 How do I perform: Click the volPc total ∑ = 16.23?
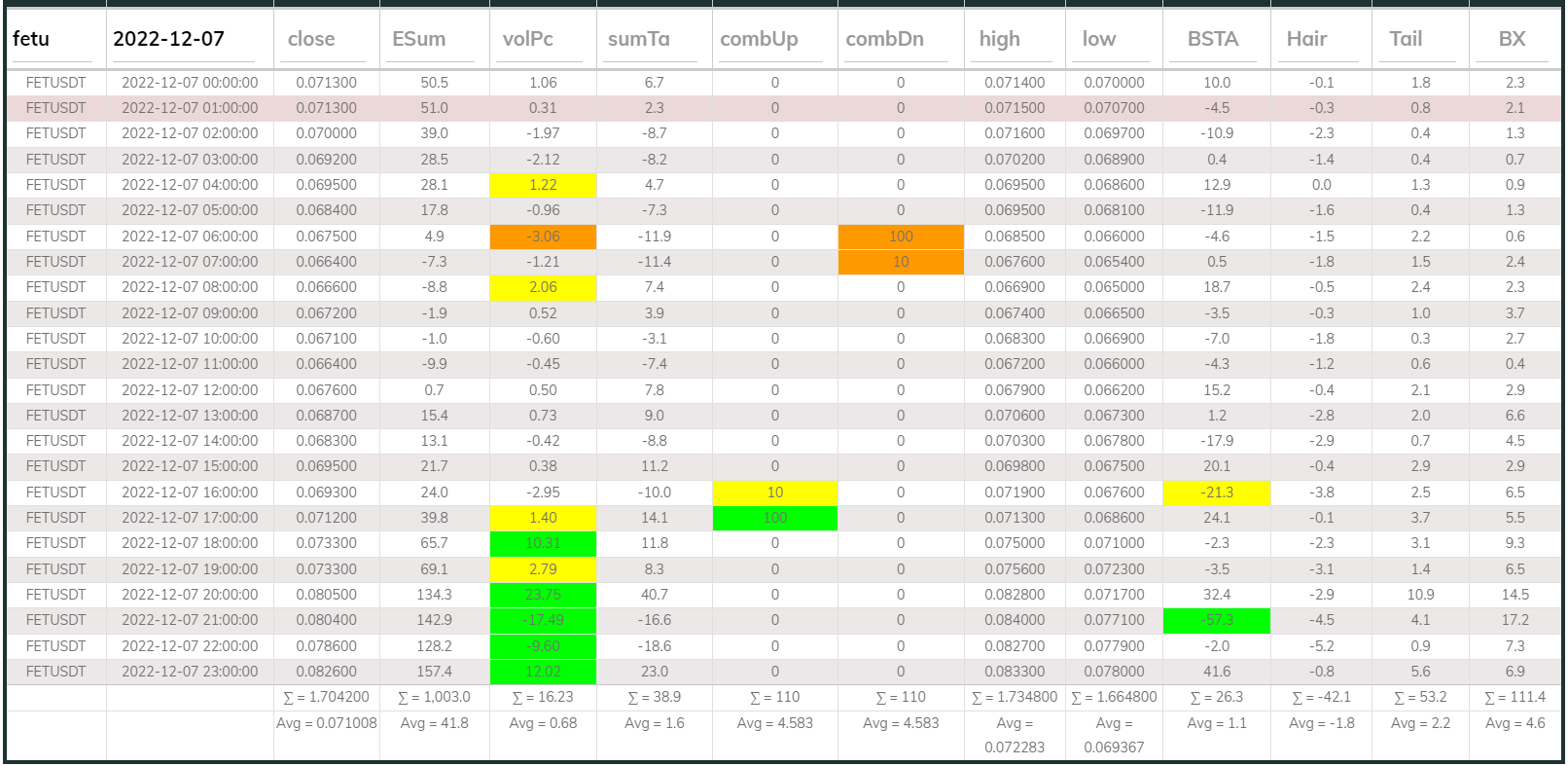coord(543,697)
